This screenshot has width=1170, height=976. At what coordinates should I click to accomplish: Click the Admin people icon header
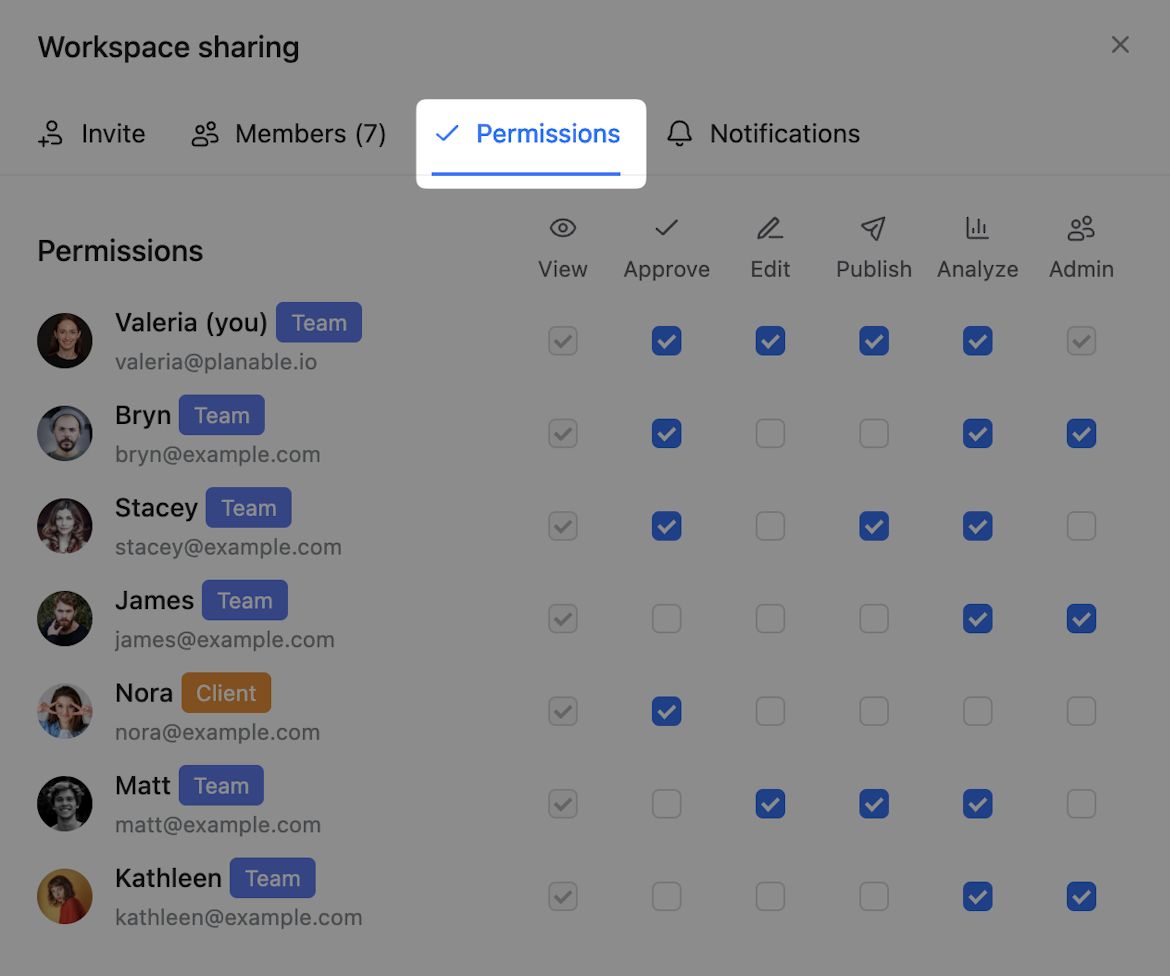(1081, 229)
